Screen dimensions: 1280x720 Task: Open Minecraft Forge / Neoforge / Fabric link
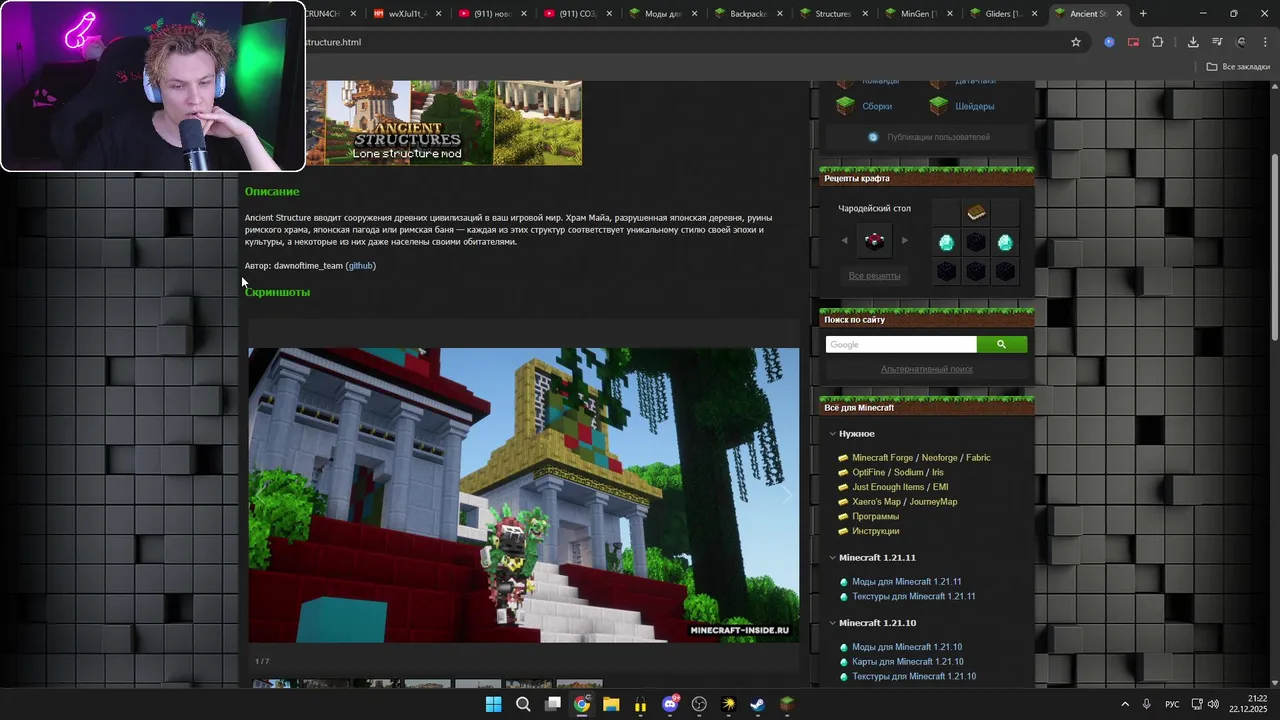click(921, 458)
